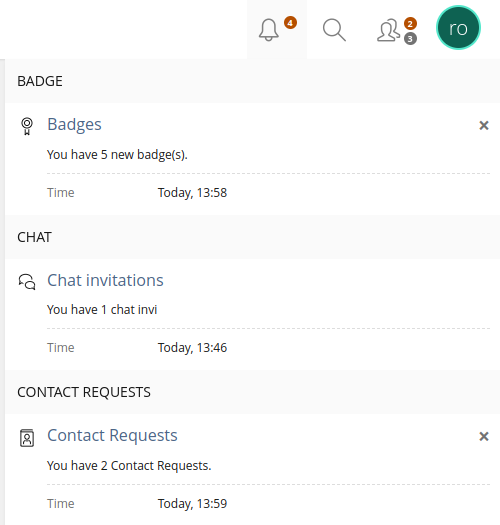The width and height of the screenshot is (500, 525).
Task: Select the CHAT section header
Action: (x=253, y=237)
